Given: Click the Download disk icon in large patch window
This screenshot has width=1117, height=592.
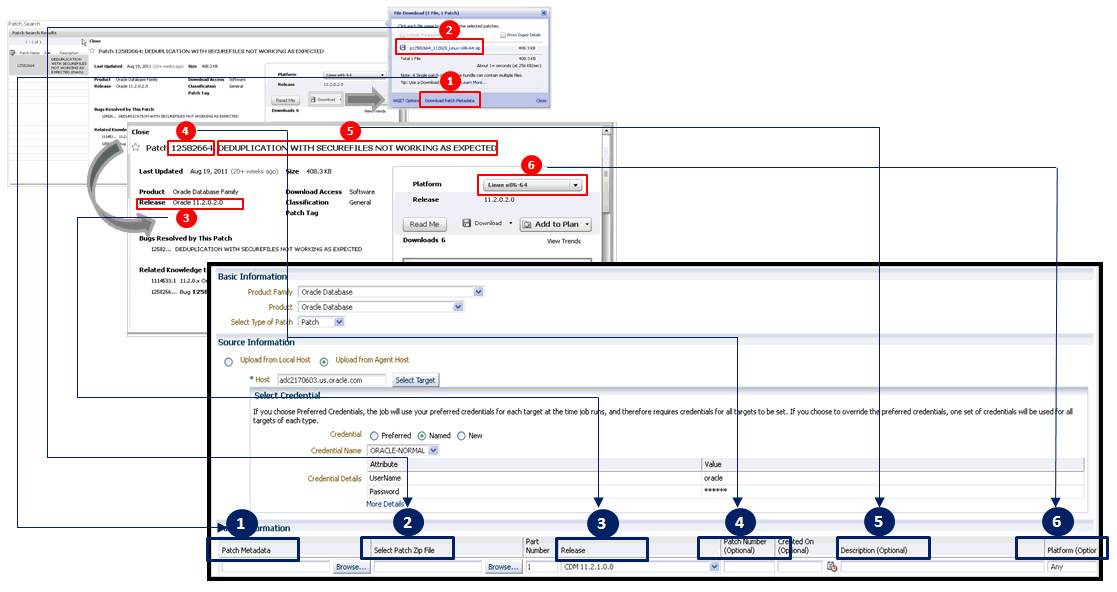Looking at the screenshot, I should (x=467, y=223).
